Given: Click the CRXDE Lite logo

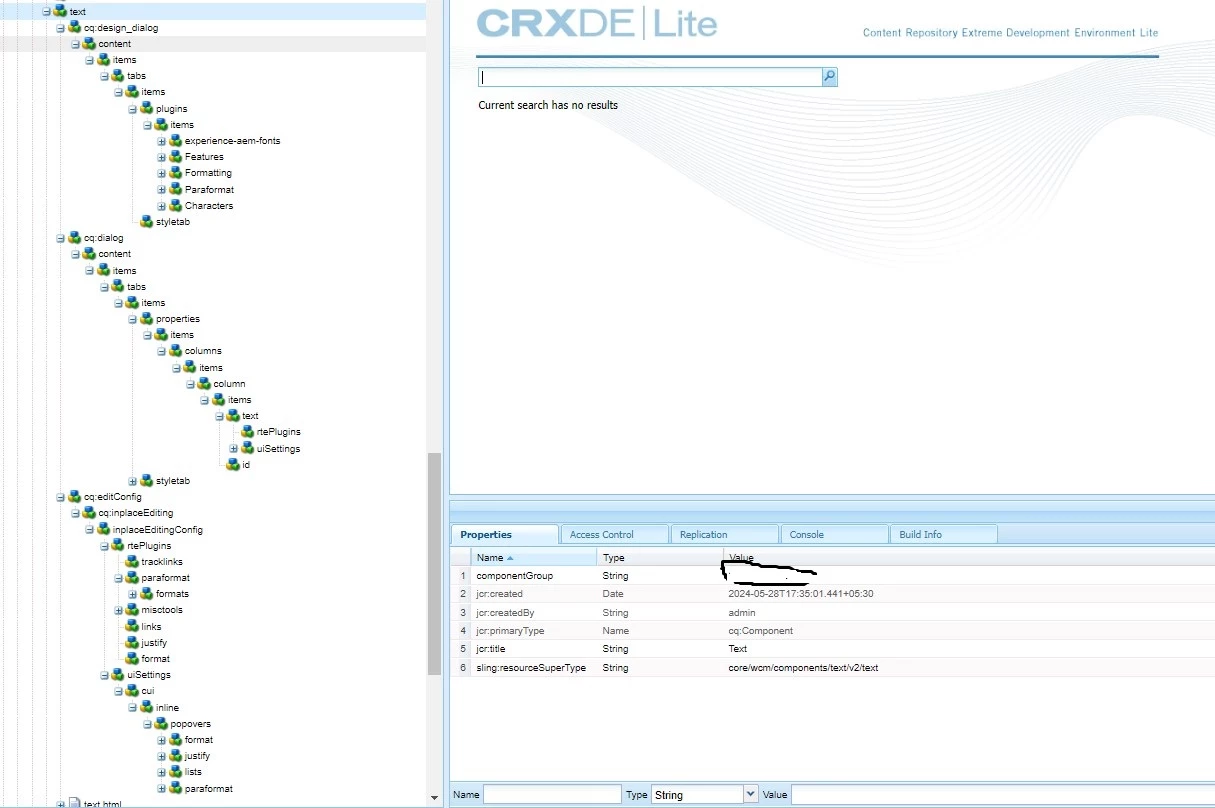Looking at the screenshot, I should [x=597, y=24].
